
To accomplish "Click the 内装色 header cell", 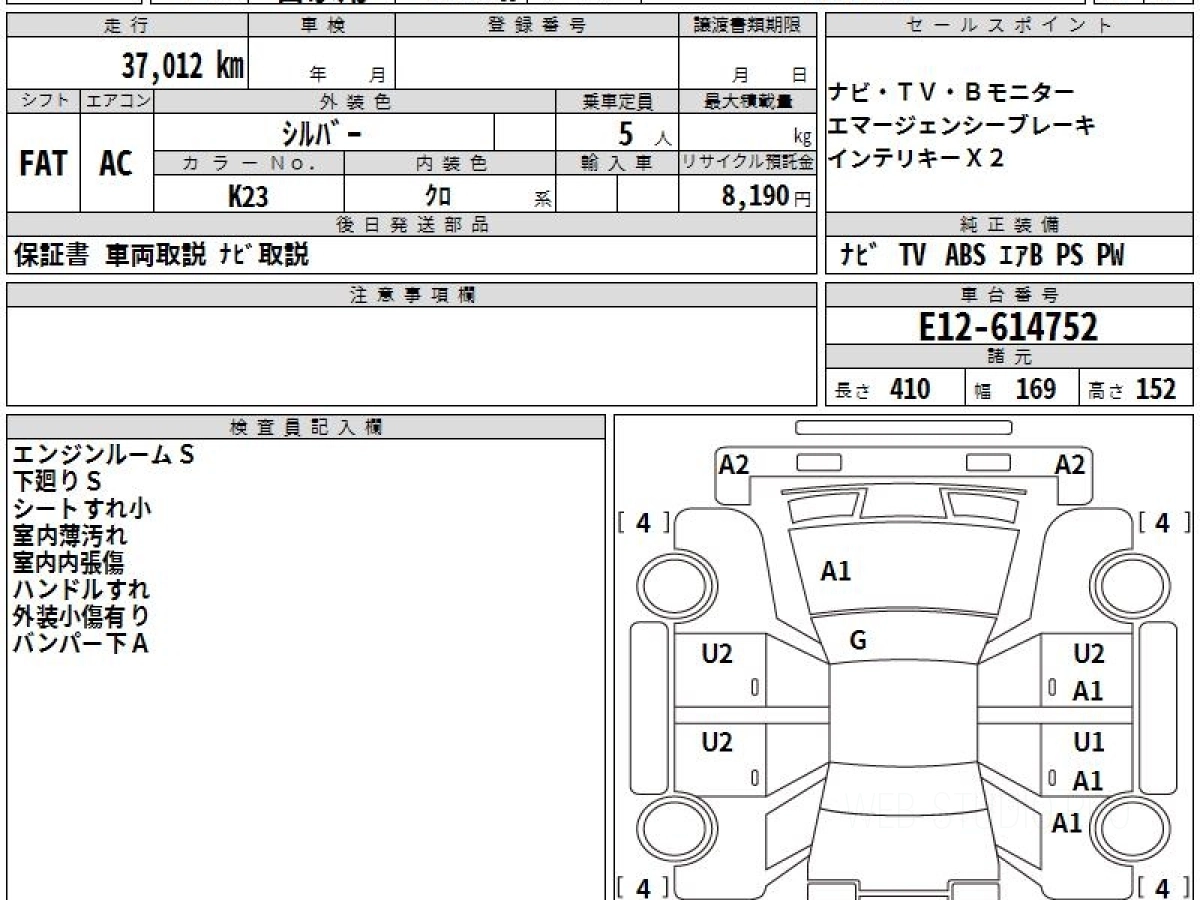I will click(x=450, y=163).
